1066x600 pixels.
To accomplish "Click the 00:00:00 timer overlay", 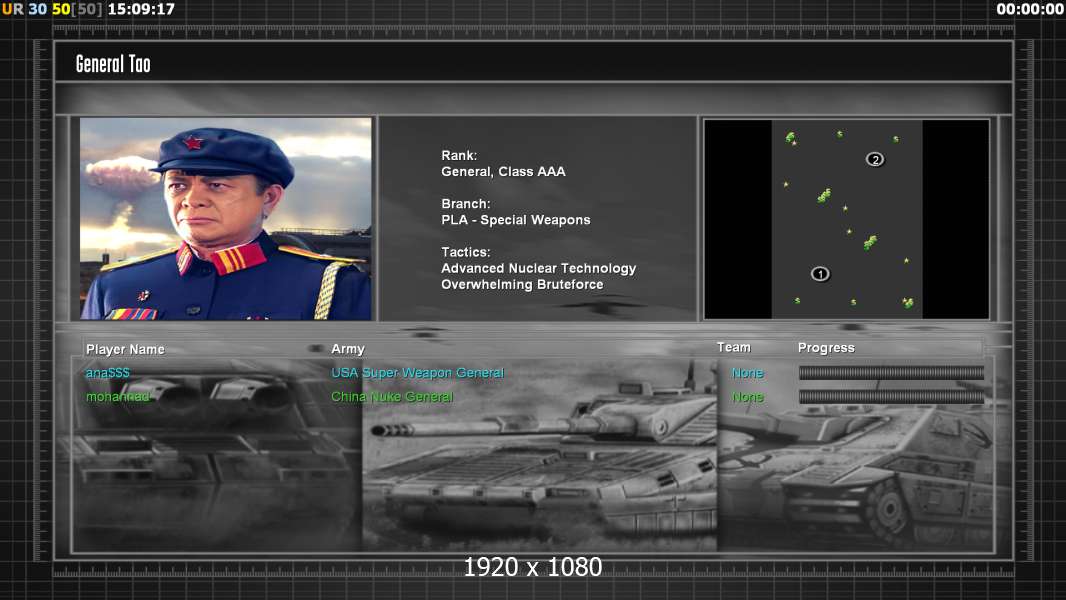I will point(1029,10).
